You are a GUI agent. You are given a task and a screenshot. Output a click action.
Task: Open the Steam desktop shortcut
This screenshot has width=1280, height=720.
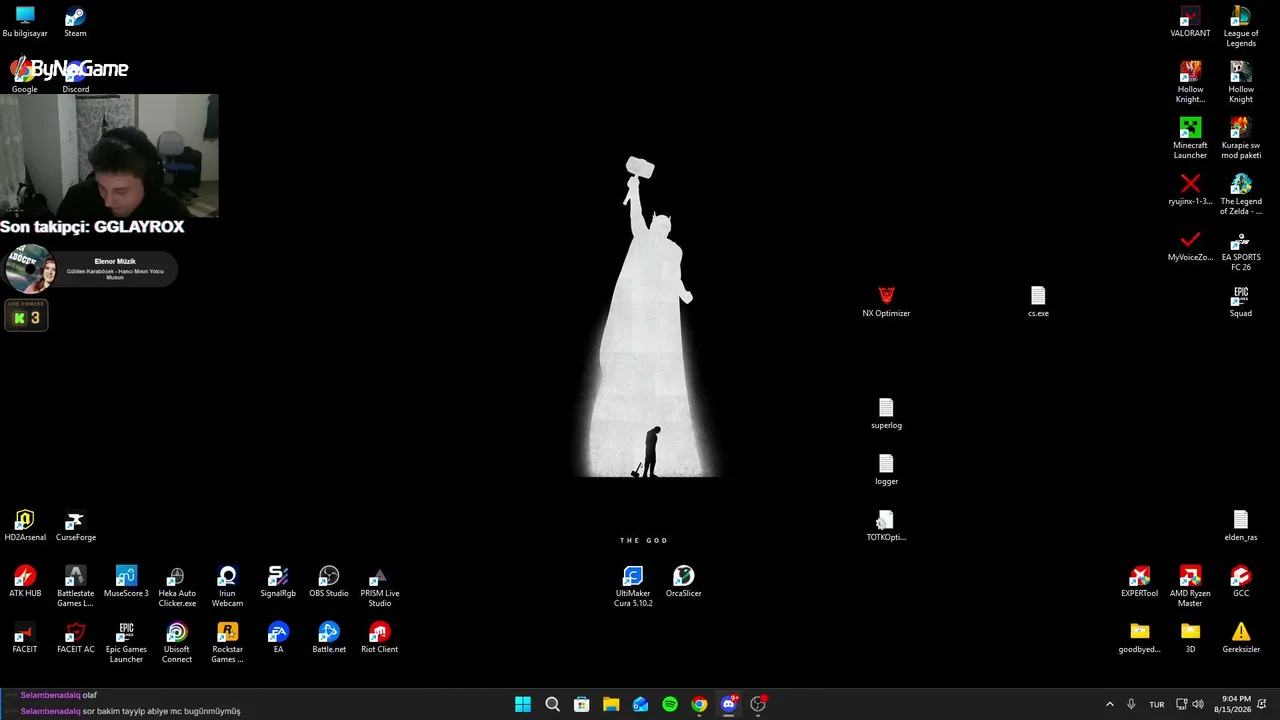click(75, 22)
